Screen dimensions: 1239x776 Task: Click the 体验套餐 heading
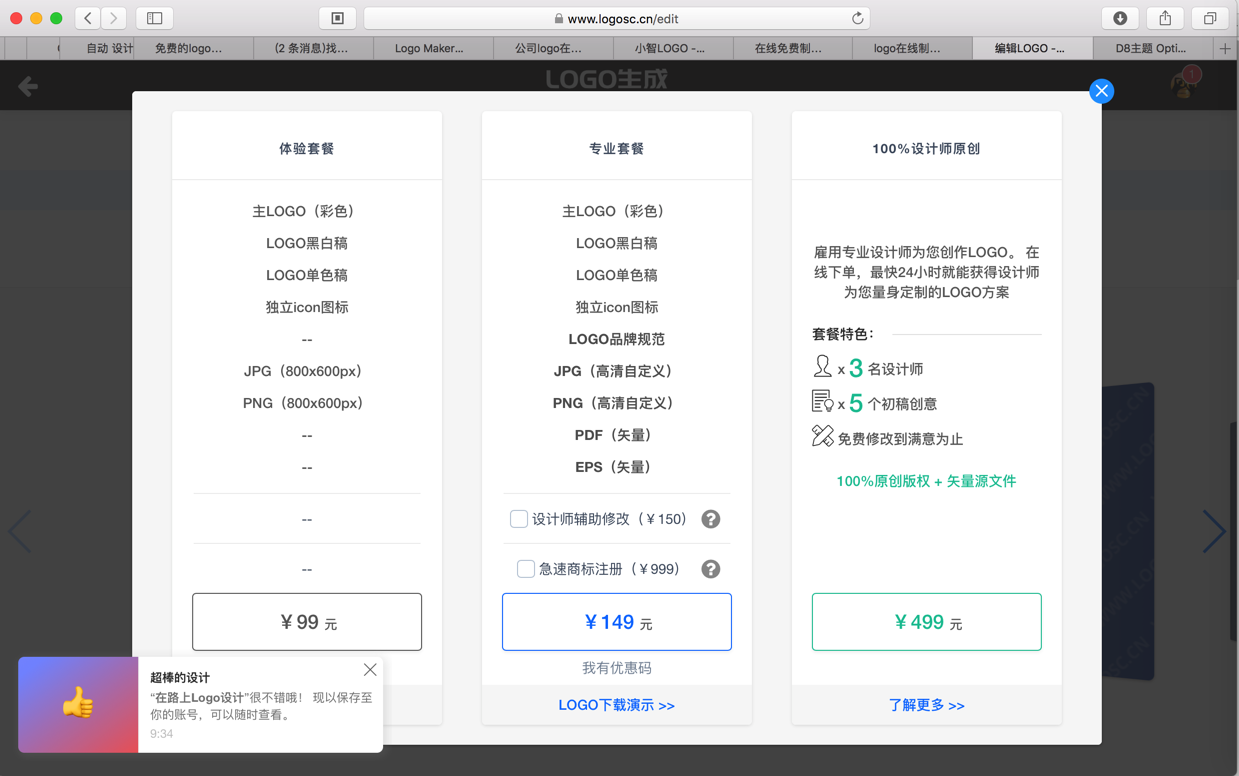coord(307,148)
